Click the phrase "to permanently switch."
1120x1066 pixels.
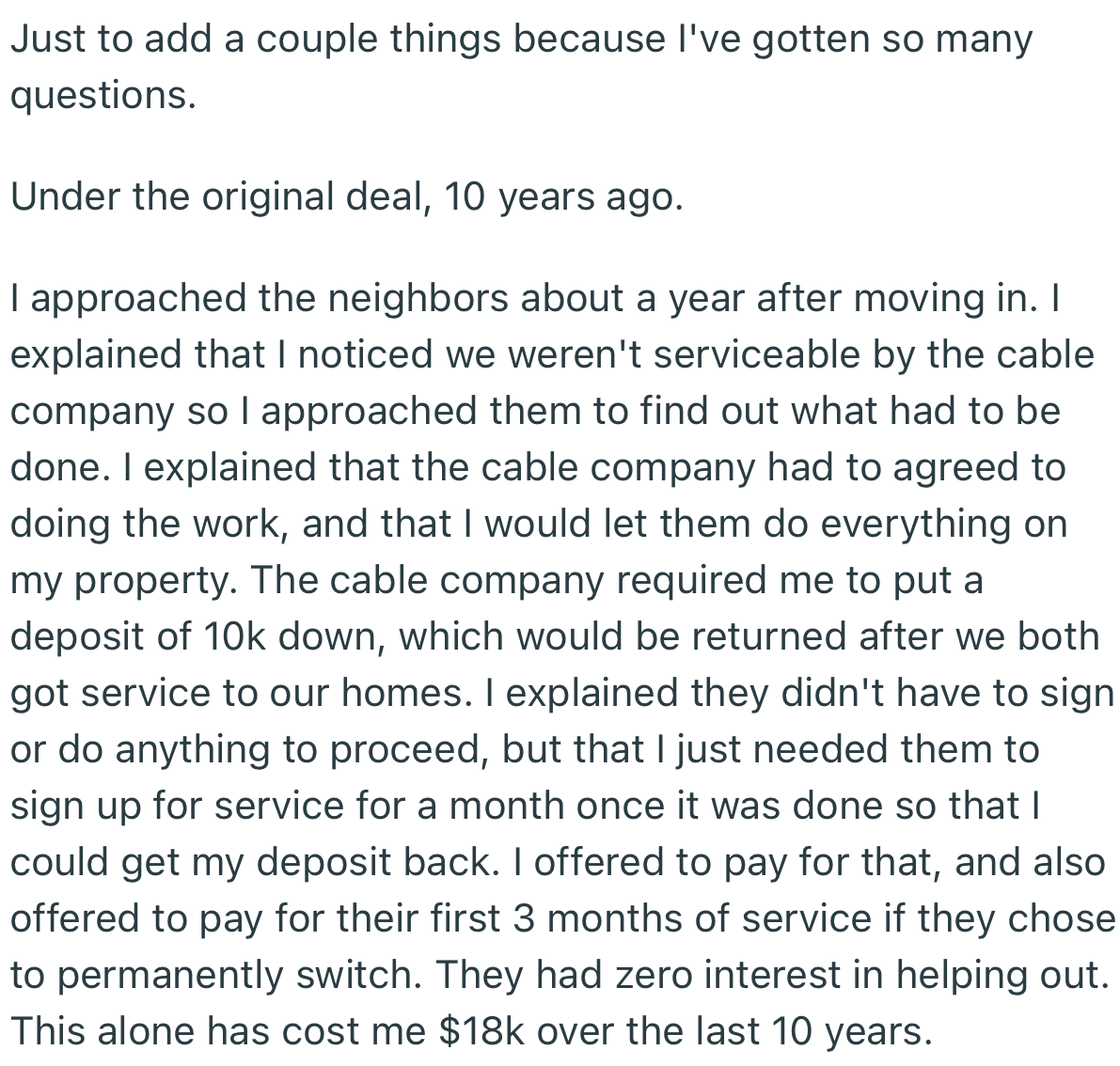214,975
